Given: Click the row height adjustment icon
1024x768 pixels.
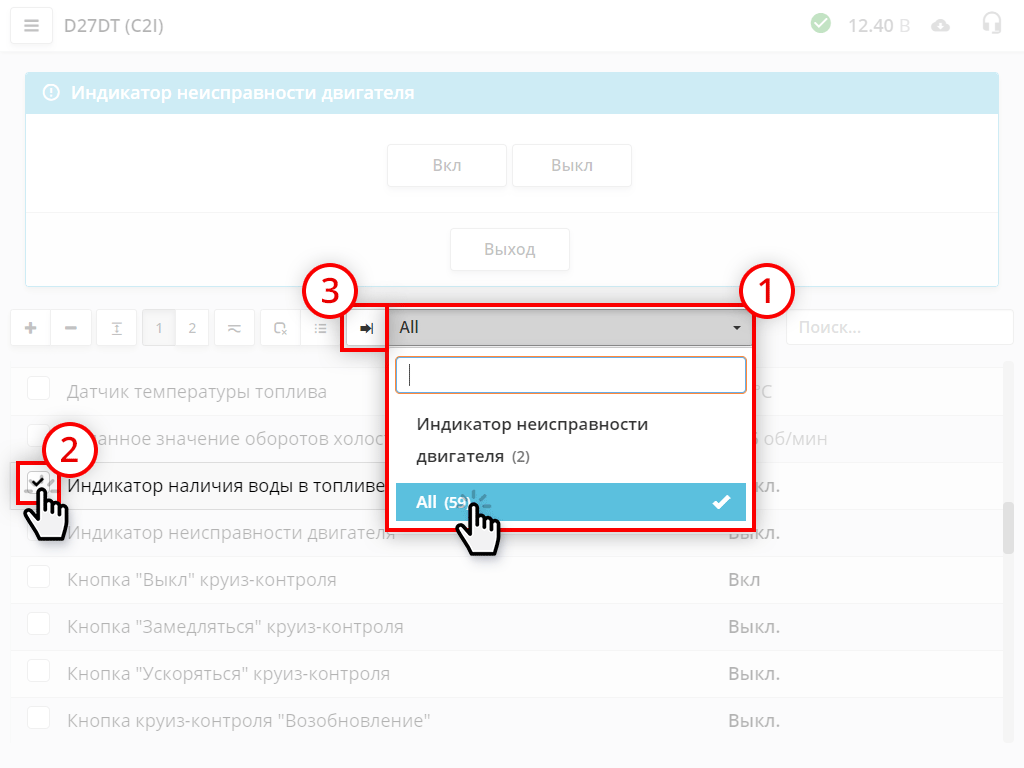Looking at the screenshot, I should tap(116, 327).
